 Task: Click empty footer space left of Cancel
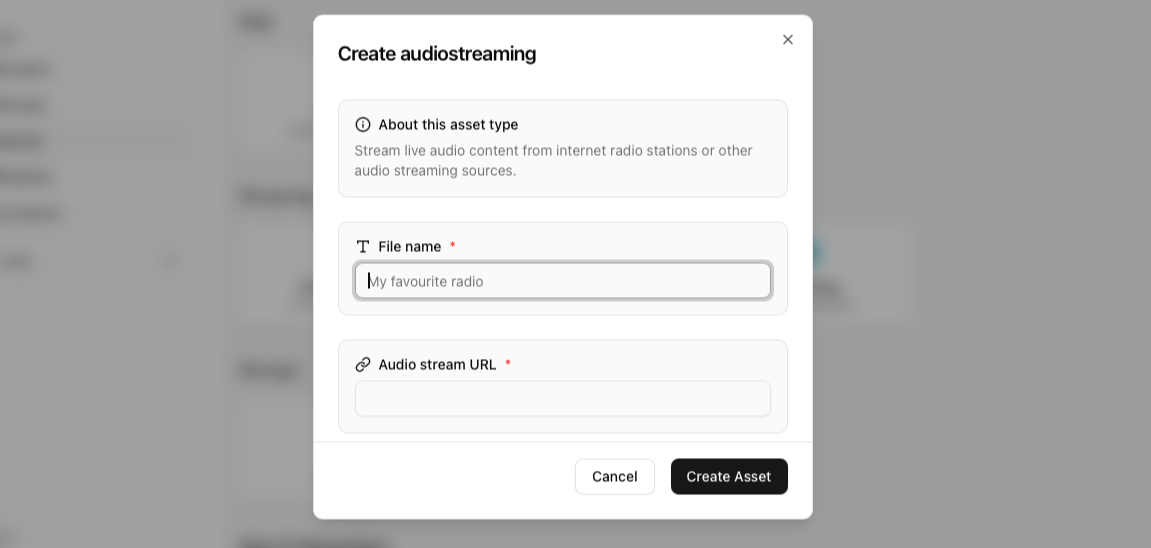(450, 477)
